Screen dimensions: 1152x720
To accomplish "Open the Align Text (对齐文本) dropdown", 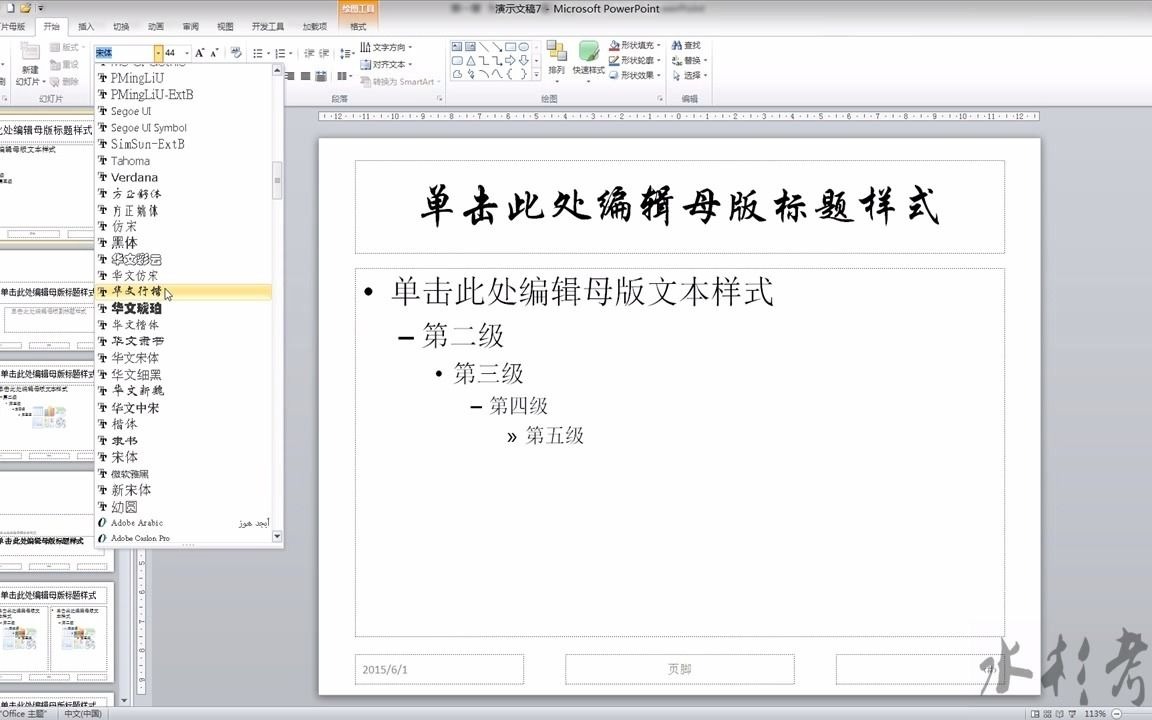I will coord(385,64).
